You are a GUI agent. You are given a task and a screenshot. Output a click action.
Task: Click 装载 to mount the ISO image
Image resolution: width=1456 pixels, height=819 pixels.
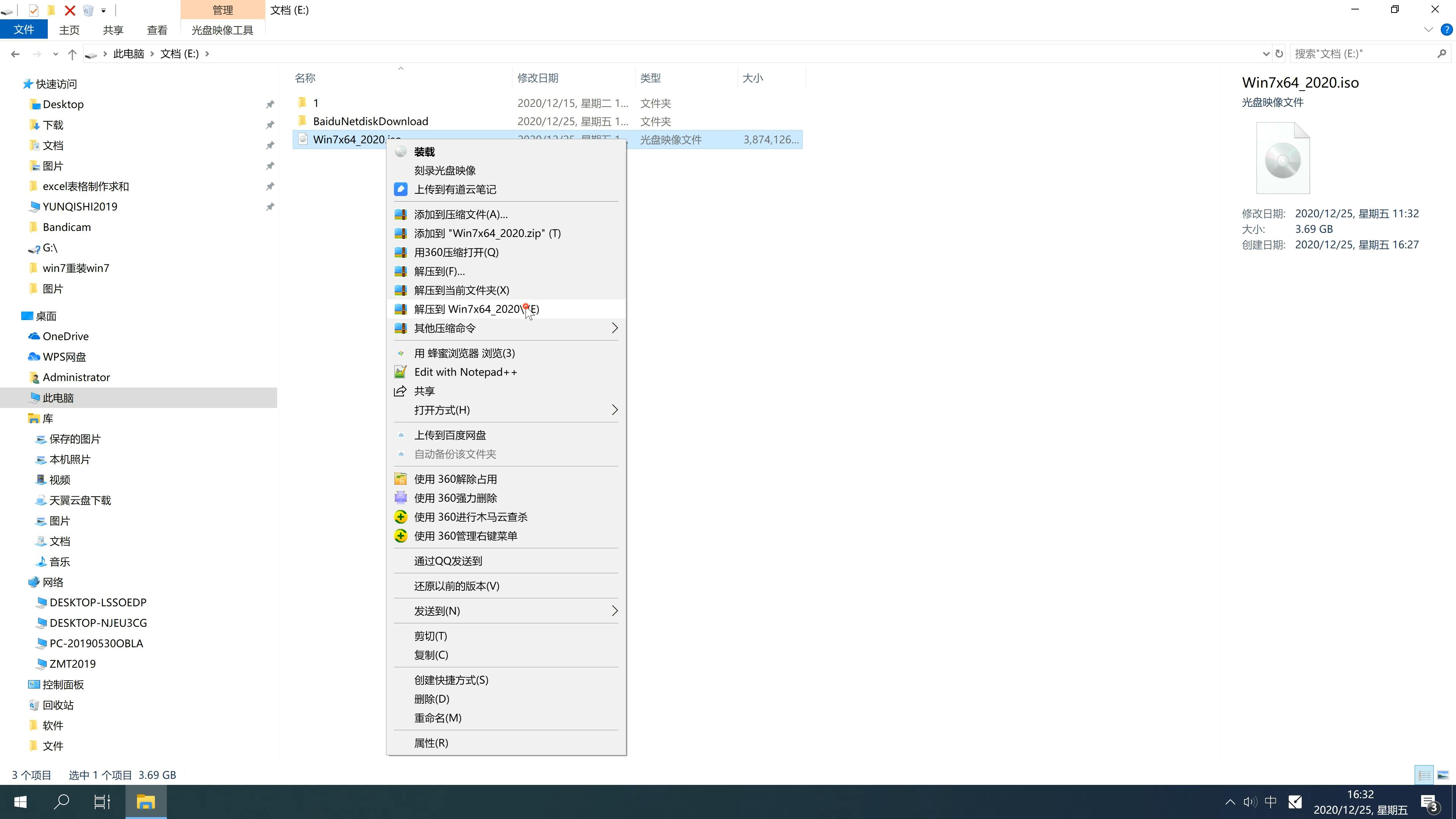(425, 151)
